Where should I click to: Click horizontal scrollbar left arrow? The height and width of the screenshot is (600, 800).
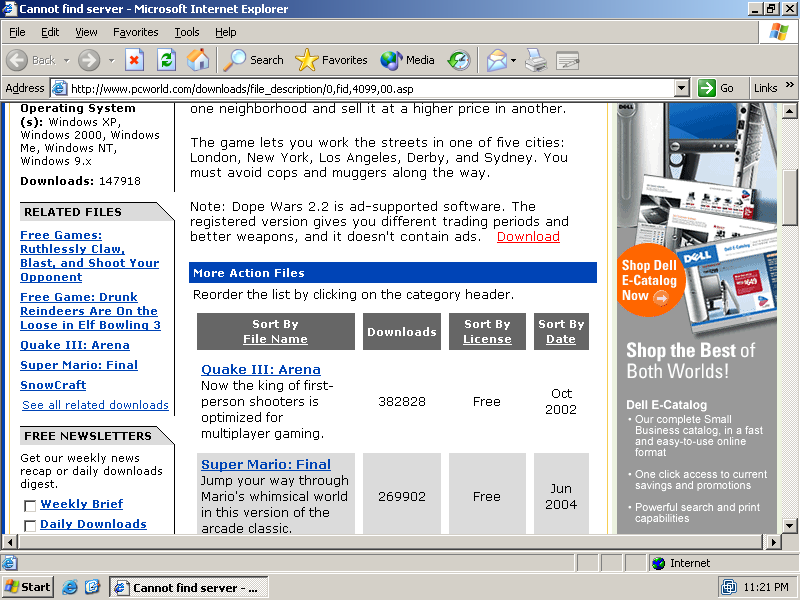pyautogui.click(x=10, y=542)
